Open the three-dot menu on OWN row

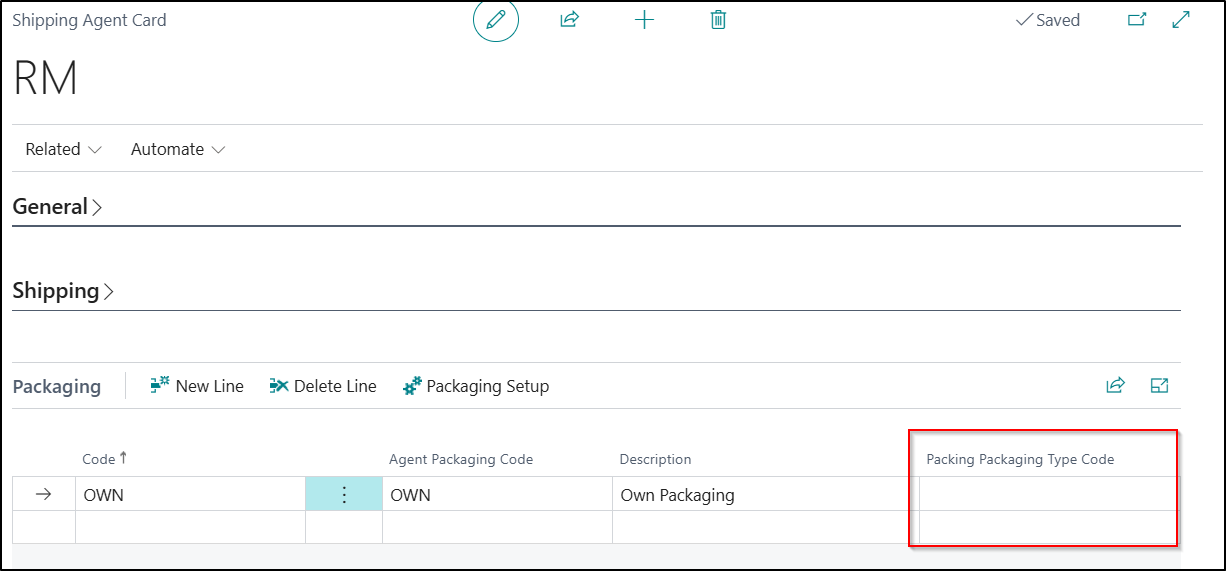tap(344, 495)
